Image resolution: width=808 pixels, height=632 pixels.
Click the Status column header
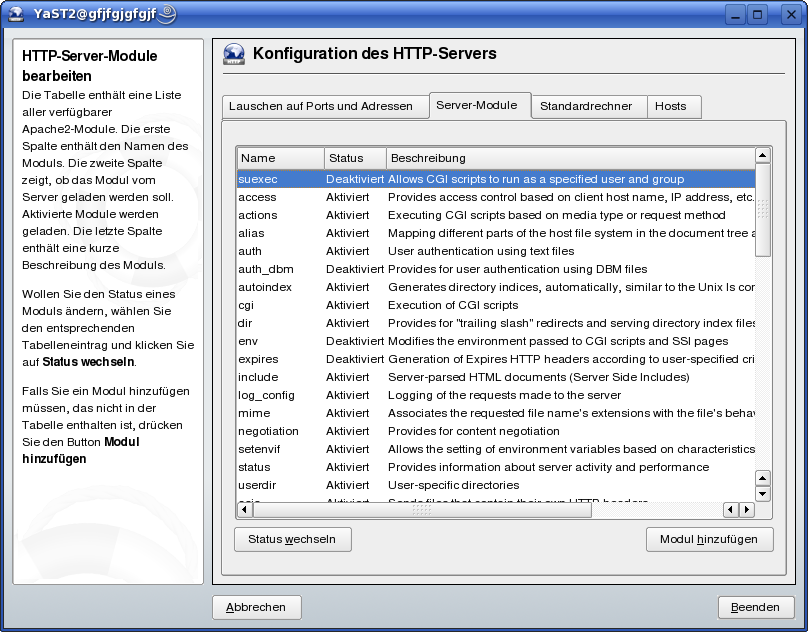pos(354,158)
